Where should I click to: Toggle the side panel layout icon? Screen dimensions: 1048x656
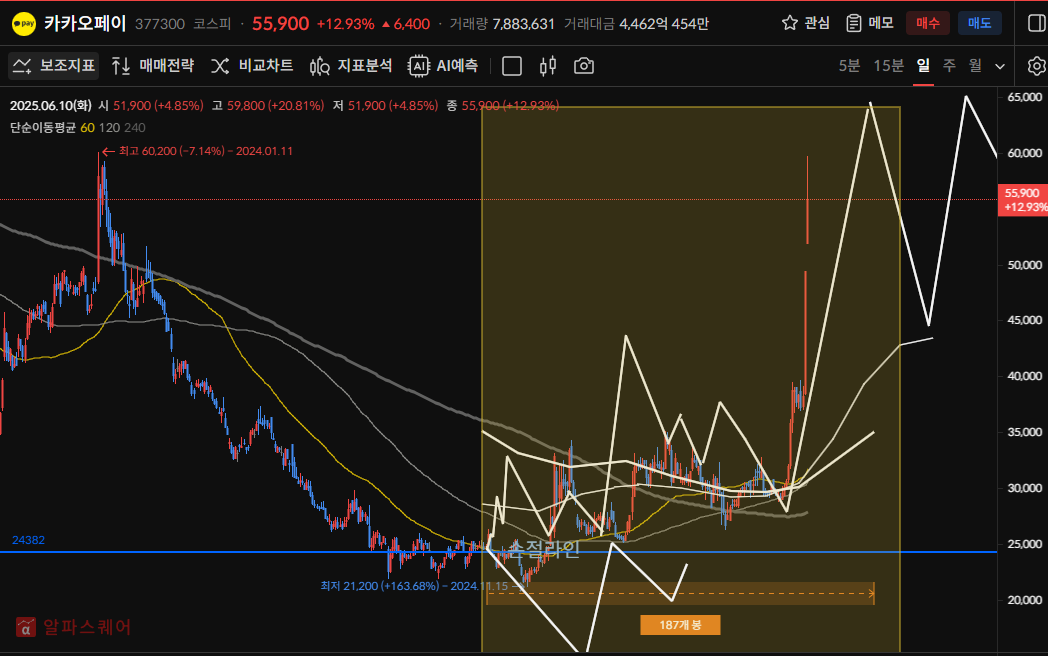pos(1036,23)
